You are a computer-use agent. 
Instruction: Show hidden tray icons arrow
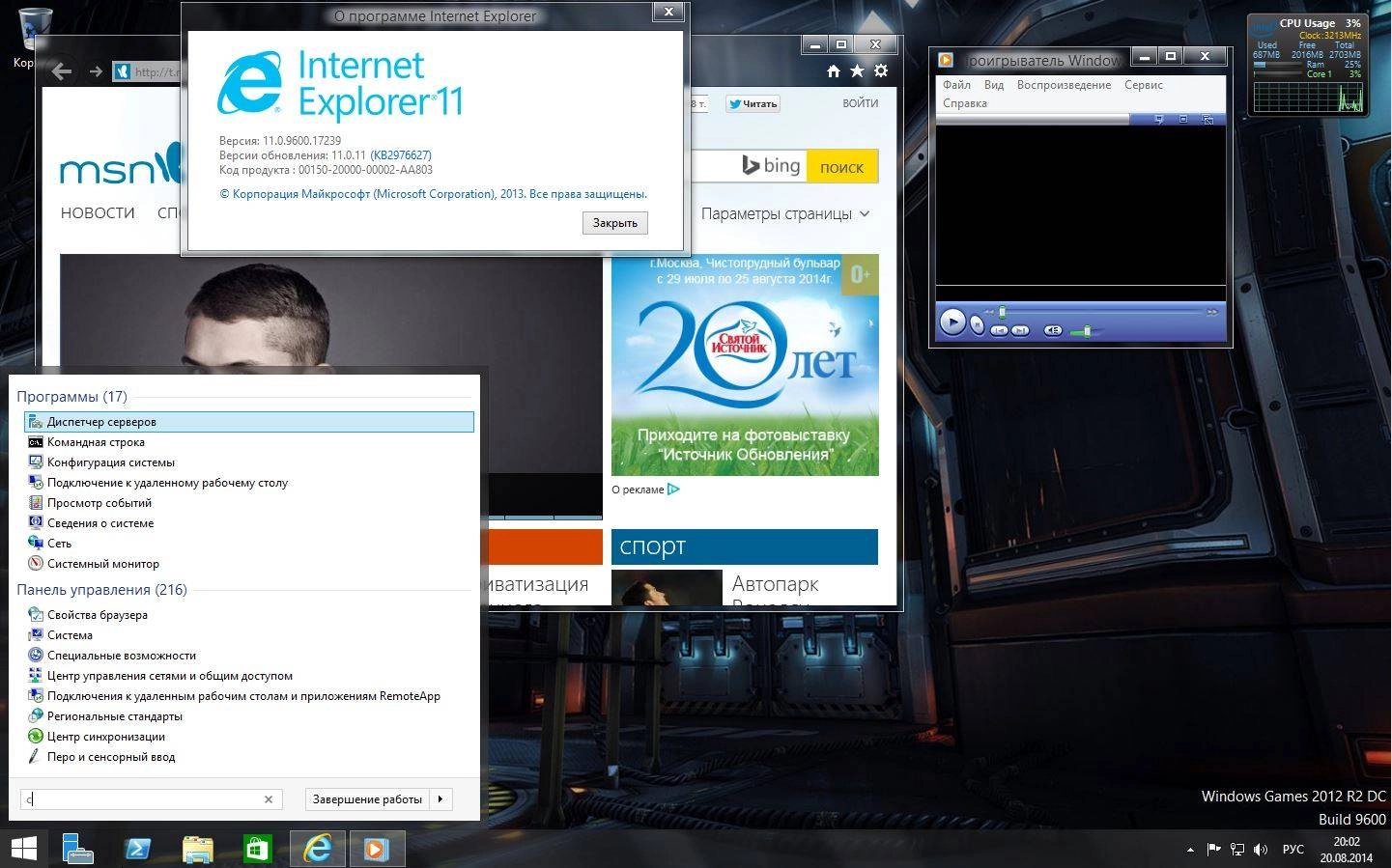(x=1189, y=850)
